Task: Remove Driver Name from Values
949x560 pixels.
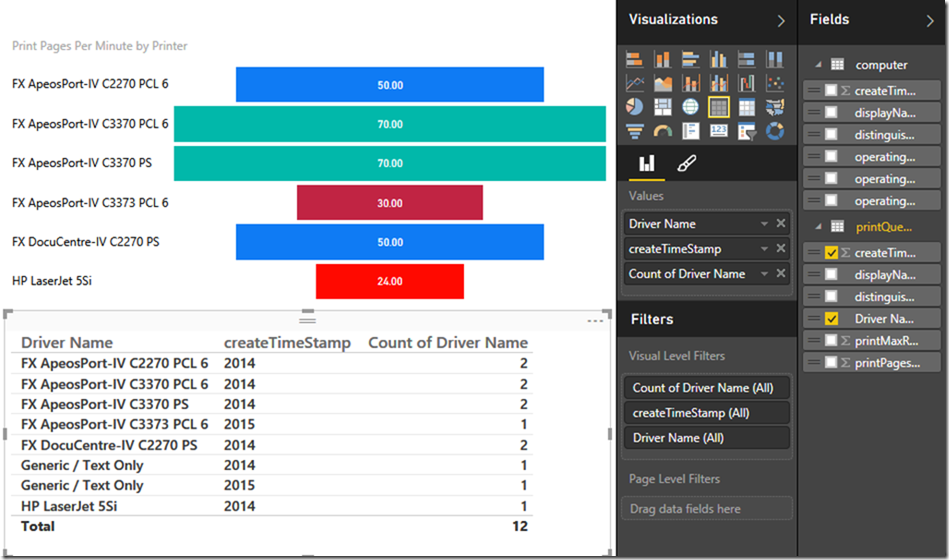Action: click(781, 223)
